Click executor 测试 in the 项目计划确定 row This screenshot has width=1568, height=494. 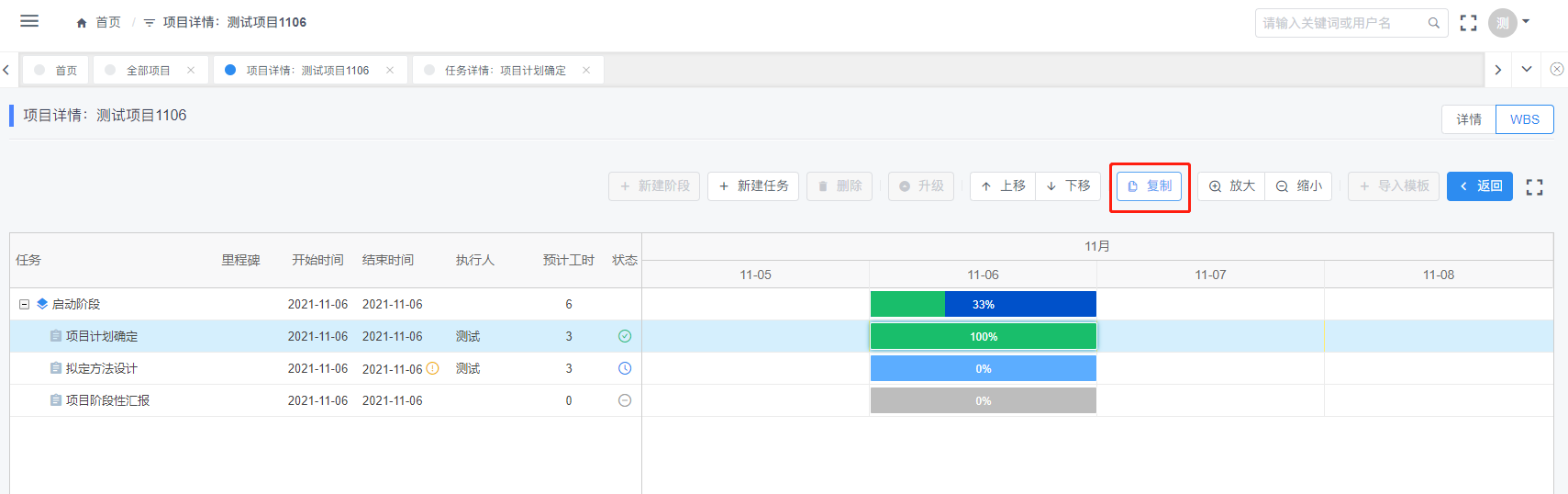pos(468,336)
